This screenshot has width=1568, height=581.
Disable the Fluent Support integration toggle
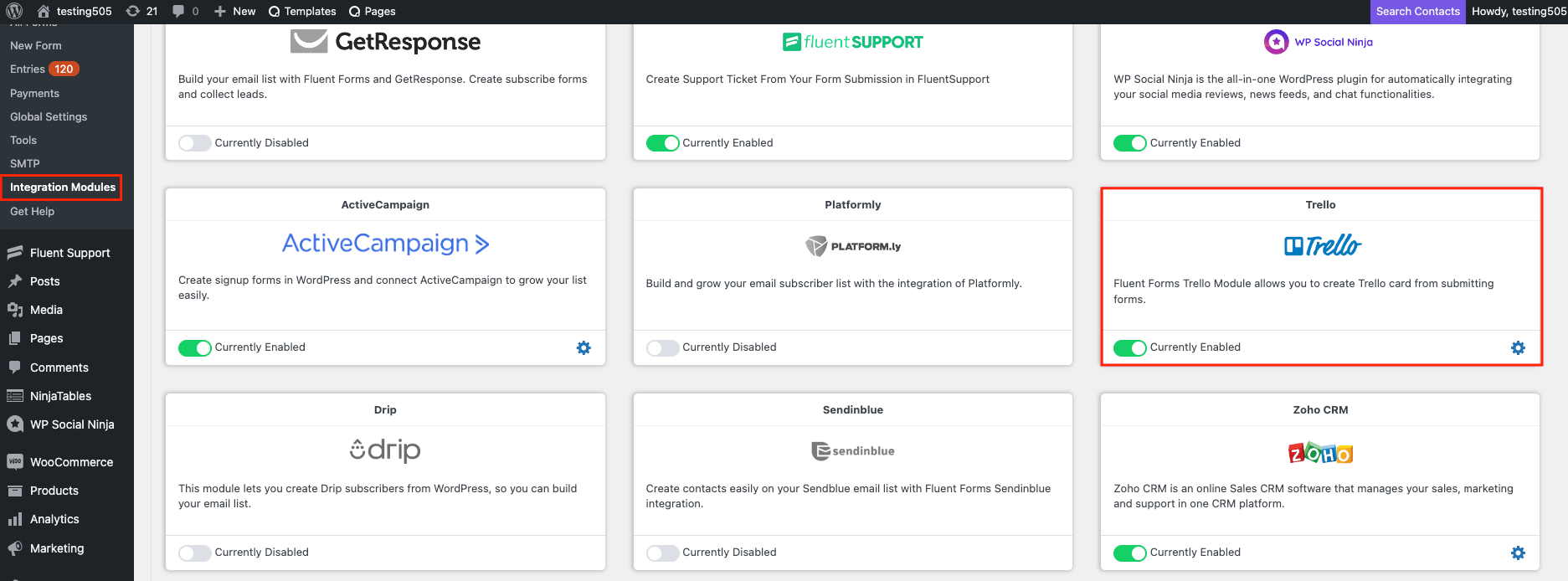pos(662,143)
